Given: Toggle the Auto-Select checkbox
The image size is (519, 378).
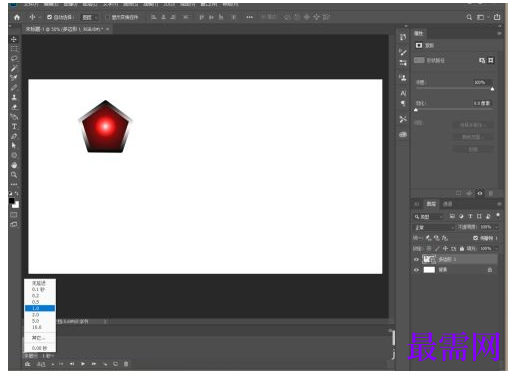Looking at the screenshot, I should tap(49, 17).
